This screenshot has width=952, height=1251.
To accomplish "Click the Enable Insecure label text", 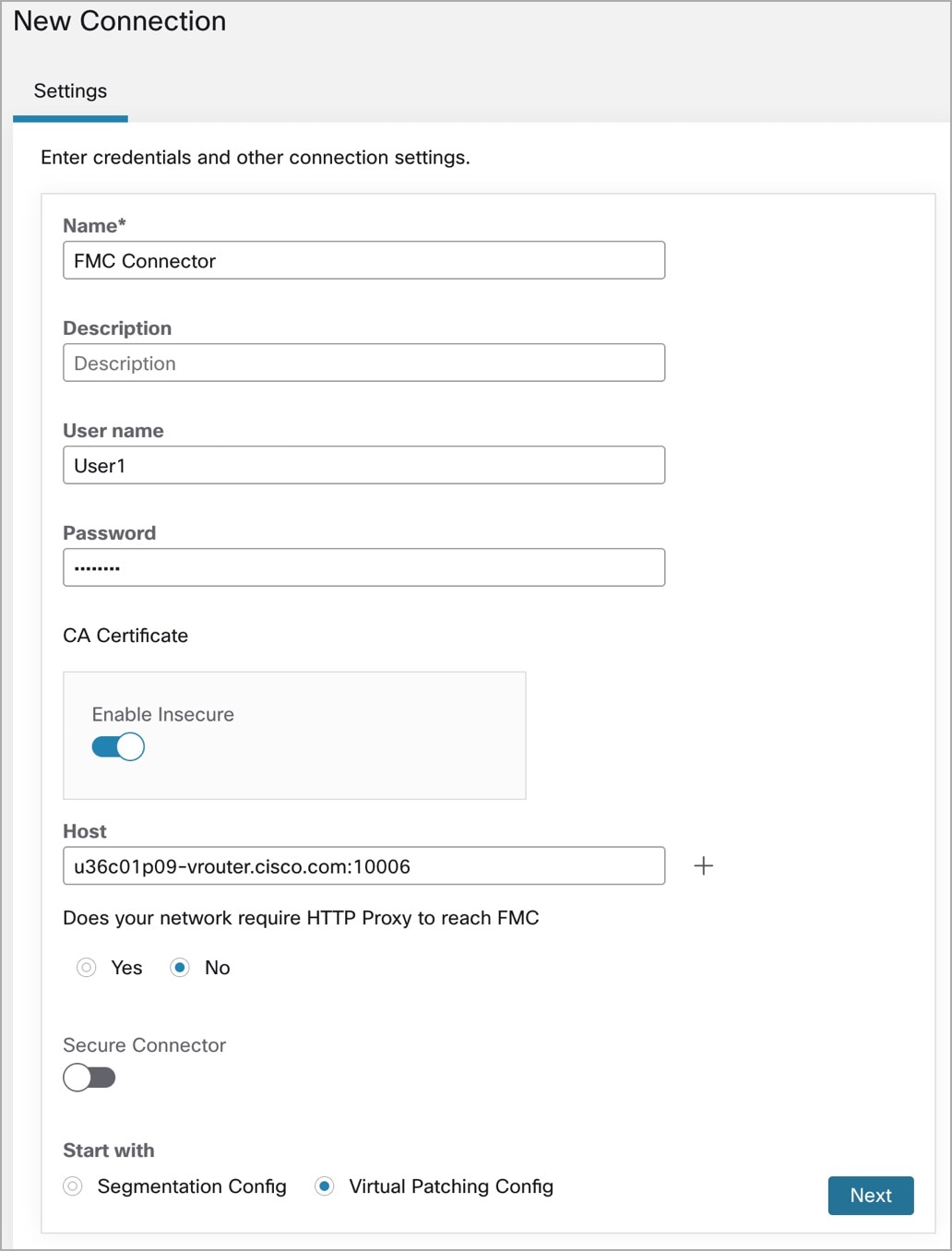I will coord(163,714).
